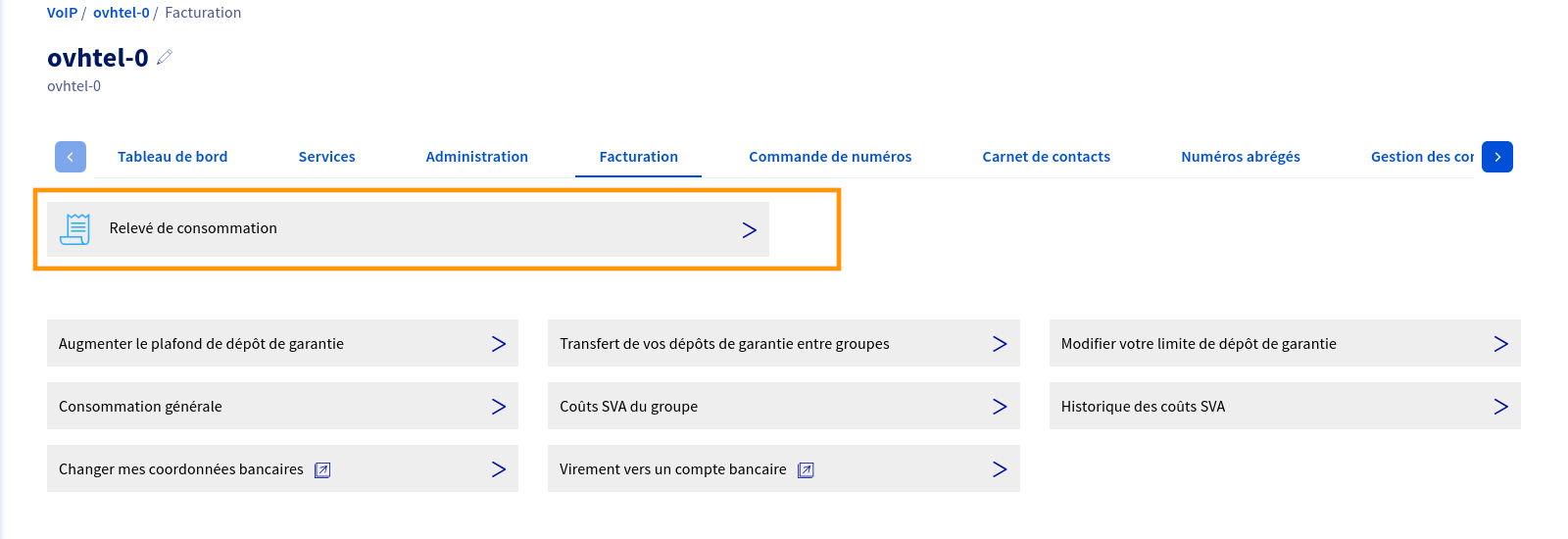Select the Administration tab
Viewport: 1568px width, 539px height.
coord(476,157)
